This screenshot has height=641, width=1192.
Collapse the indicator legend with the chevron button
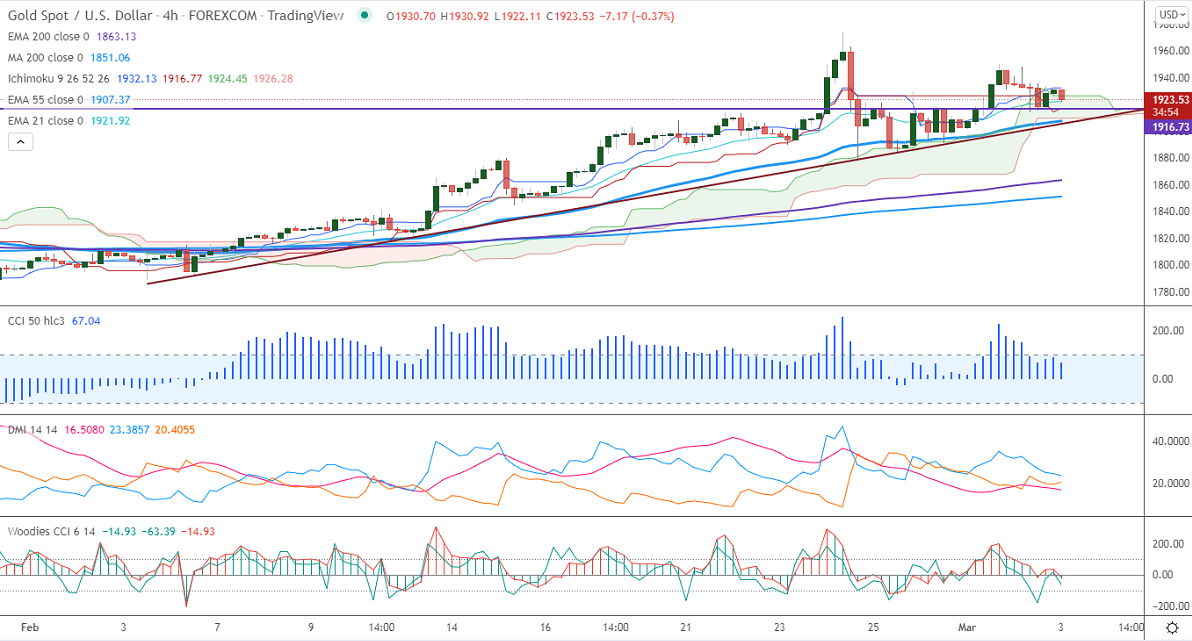pos(21,141)
